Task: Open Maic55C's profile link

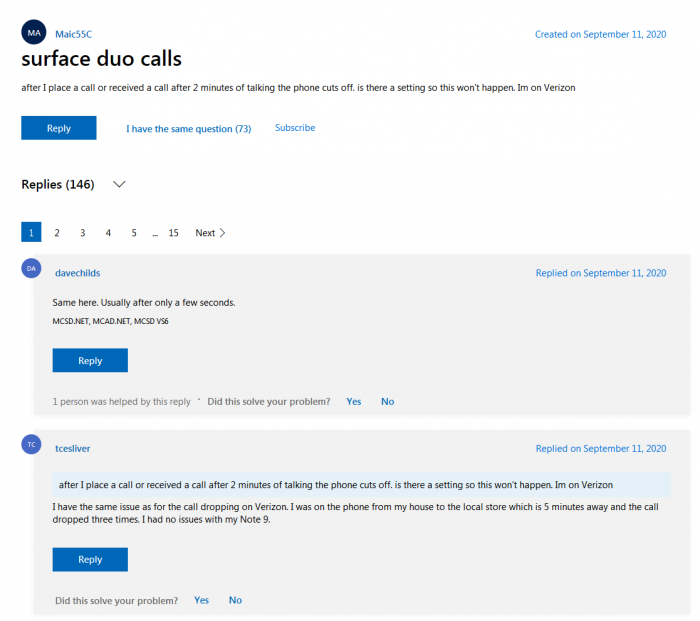Action: pyautogui.click(x=75, y=34)
